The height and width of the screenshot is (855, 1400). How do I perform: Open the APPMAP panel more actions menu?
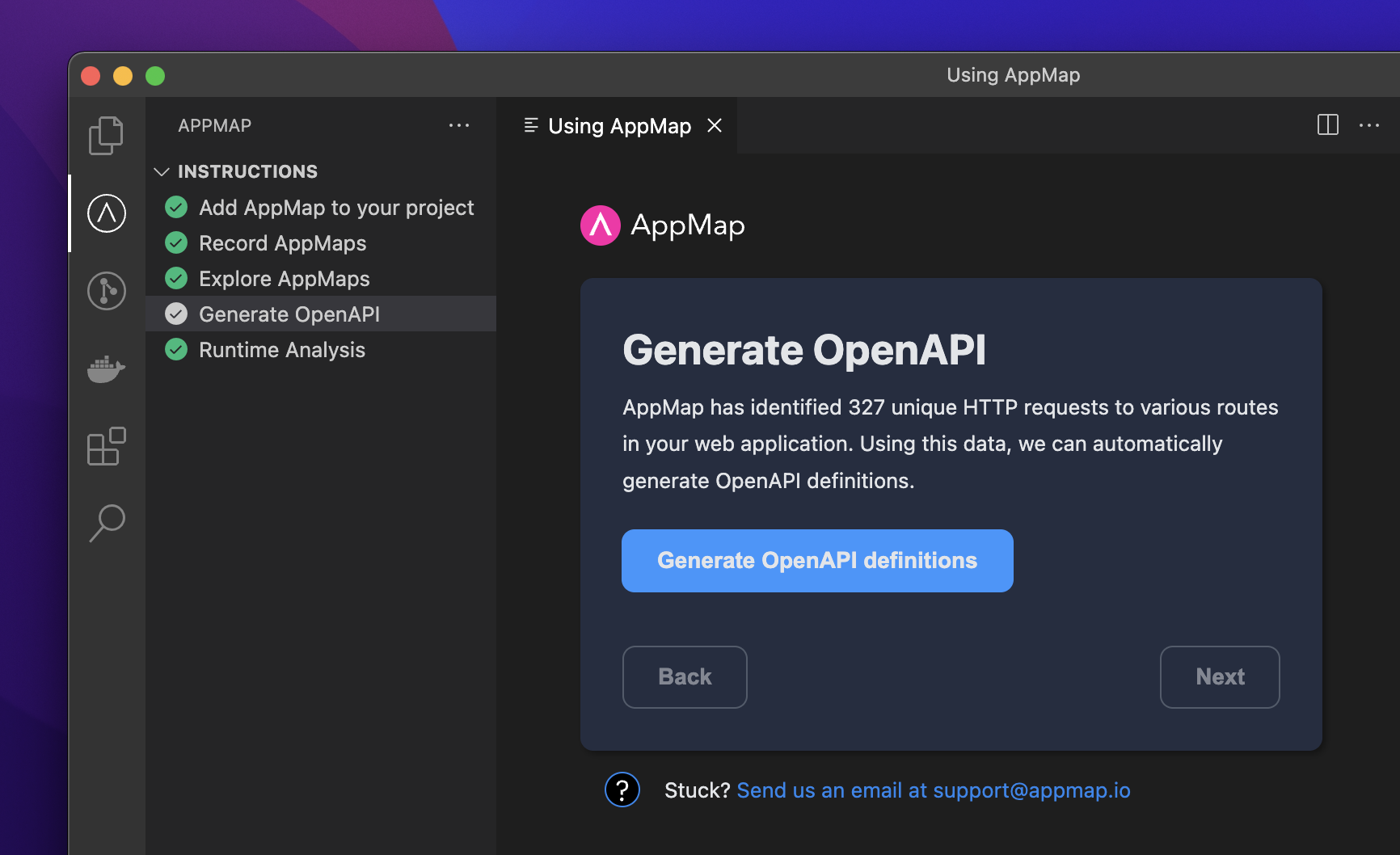tap(459, 125)
